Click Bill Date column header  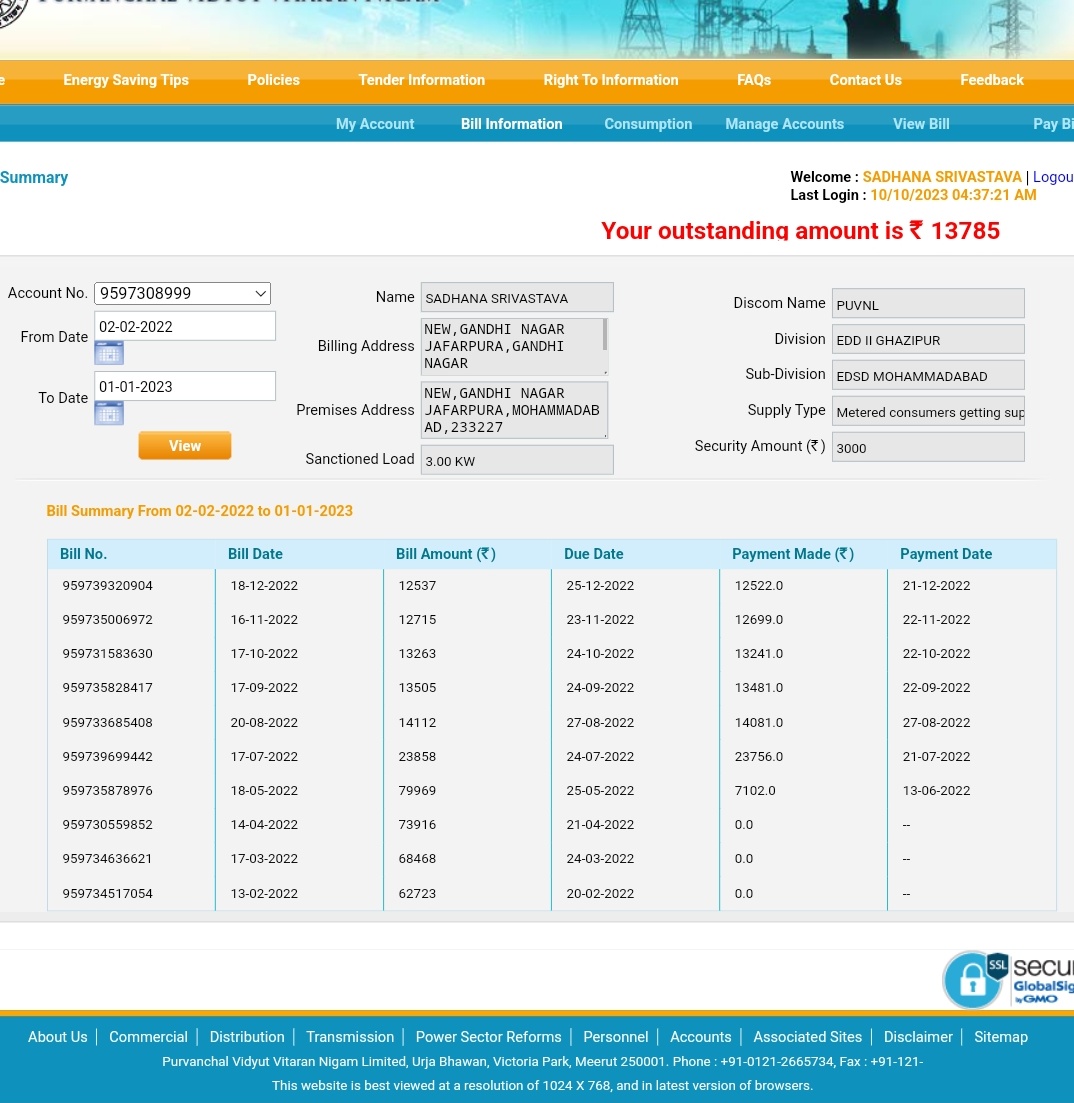click(255, 554)
